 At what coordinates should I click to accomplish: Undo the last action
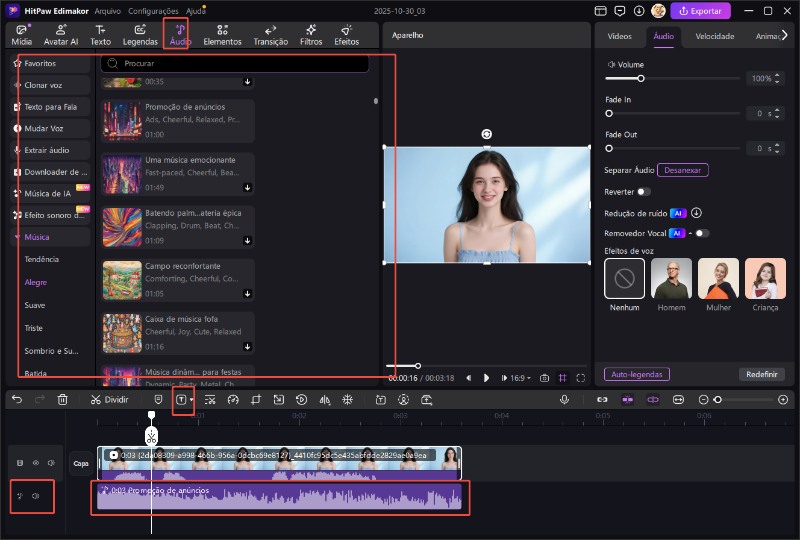17,400
